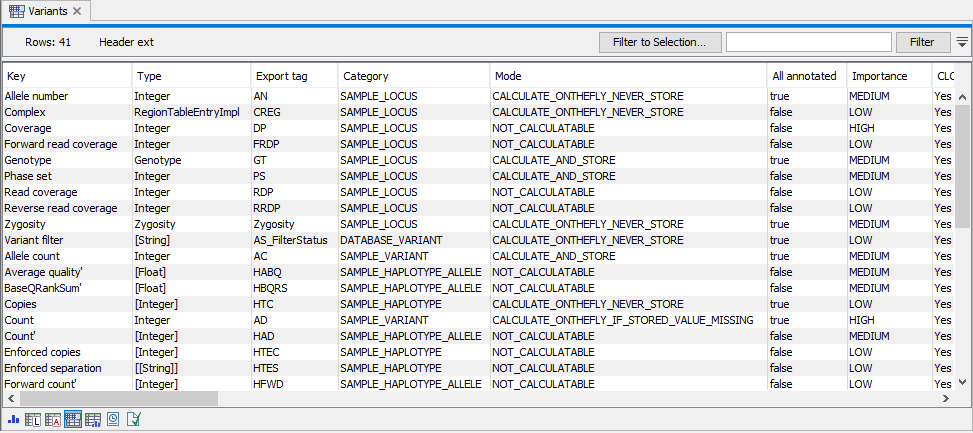Expand the advanced filter options arrow
The width and height of the screenshot is (973, 433).
coord(962,42)
